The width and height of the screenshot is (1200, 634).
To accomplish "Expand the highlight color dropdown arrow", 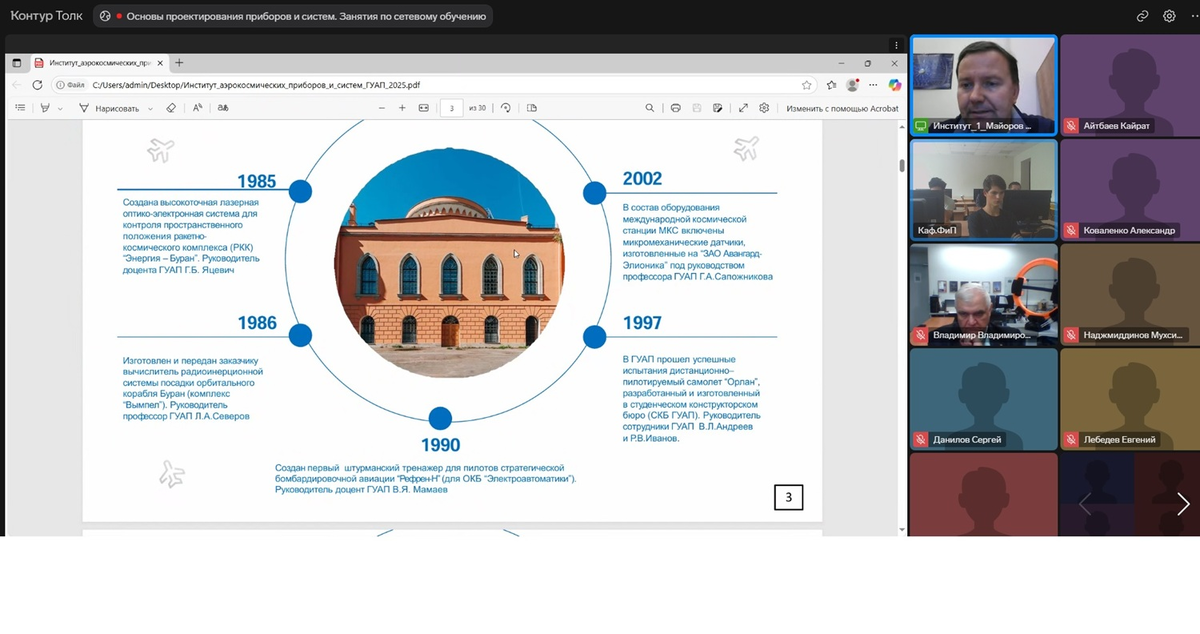I will 60,108.
